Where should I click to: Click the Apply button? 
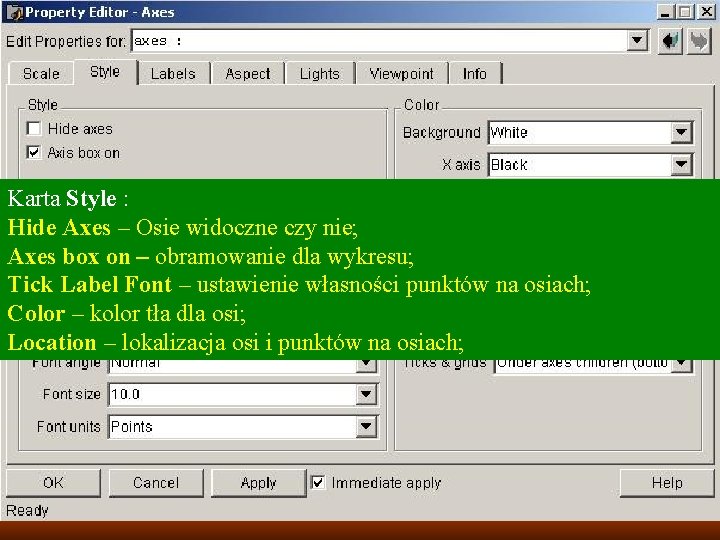coord(259,483)
